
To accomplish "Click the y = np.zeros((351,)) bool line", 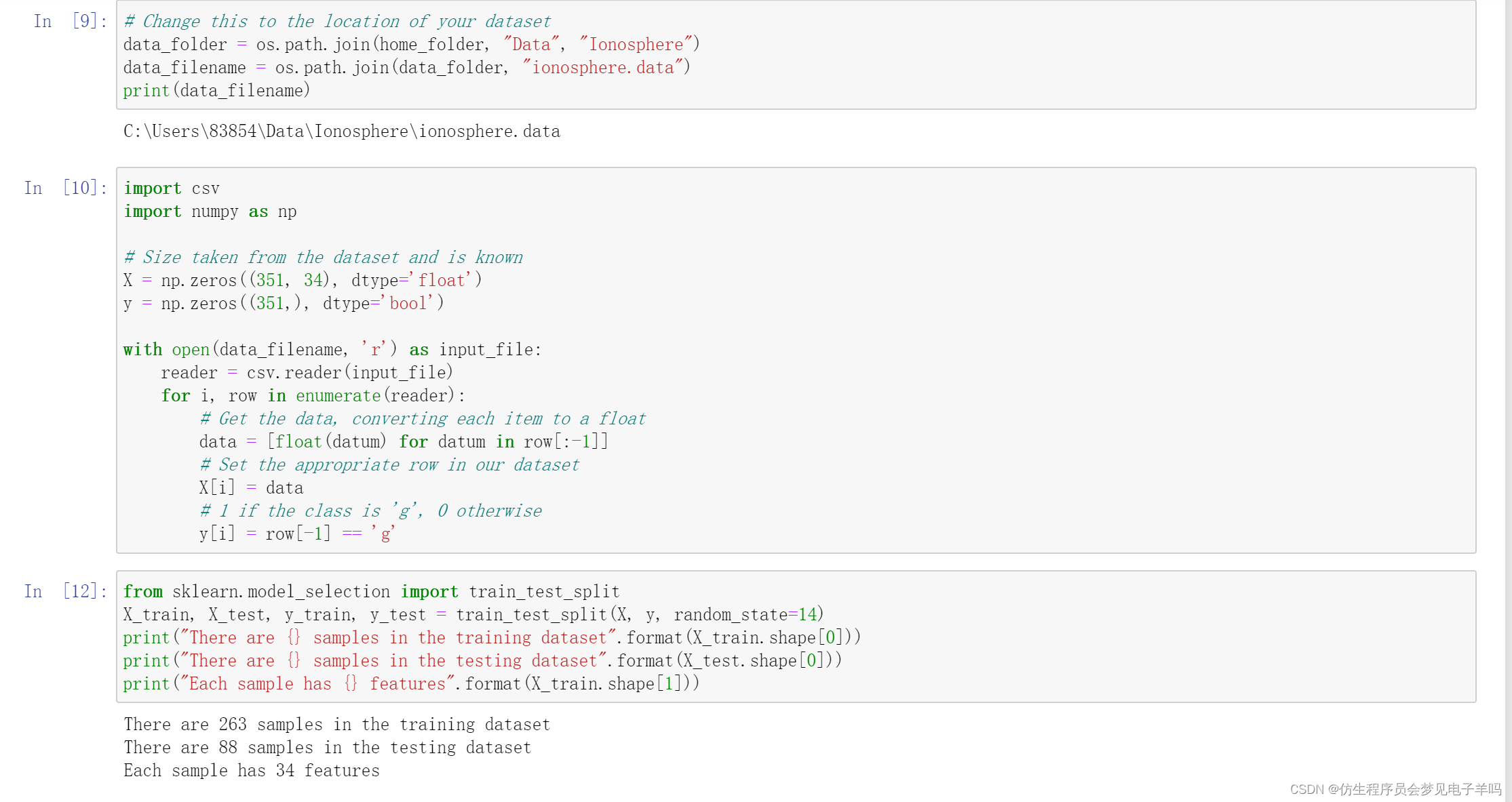I will point(284,303).
